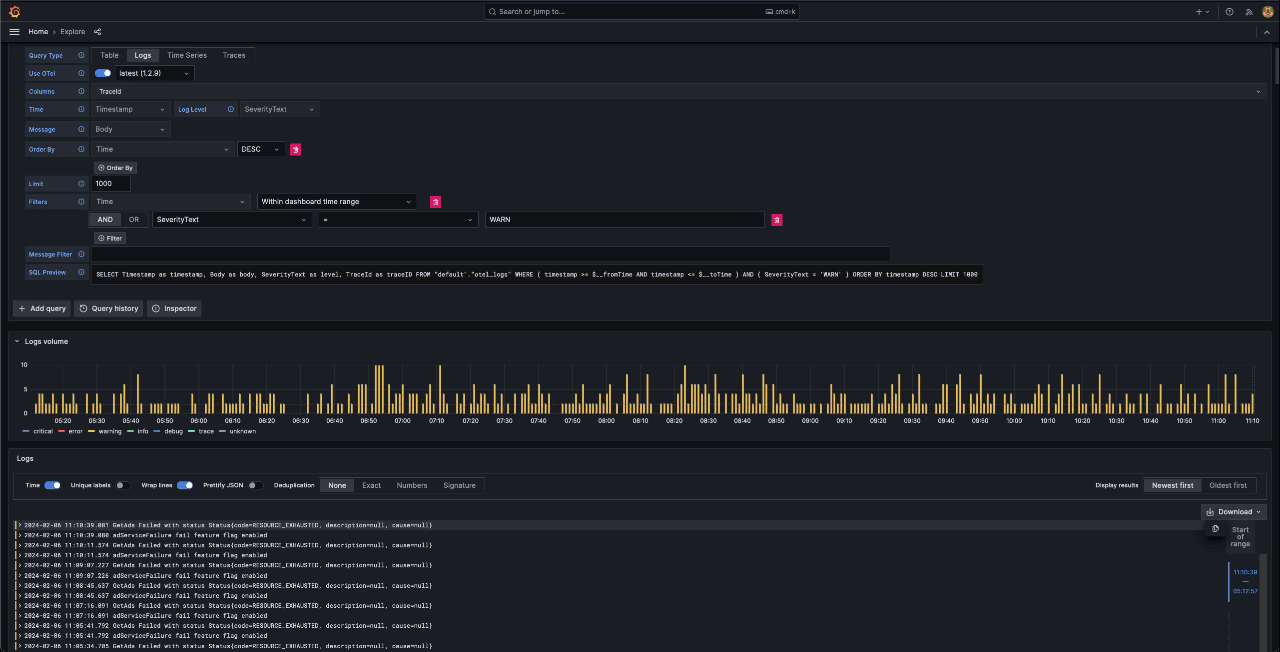This screenshot has height=652, width=1280.
Task: Select Exact deduplication option
Action: pos(371,485)
